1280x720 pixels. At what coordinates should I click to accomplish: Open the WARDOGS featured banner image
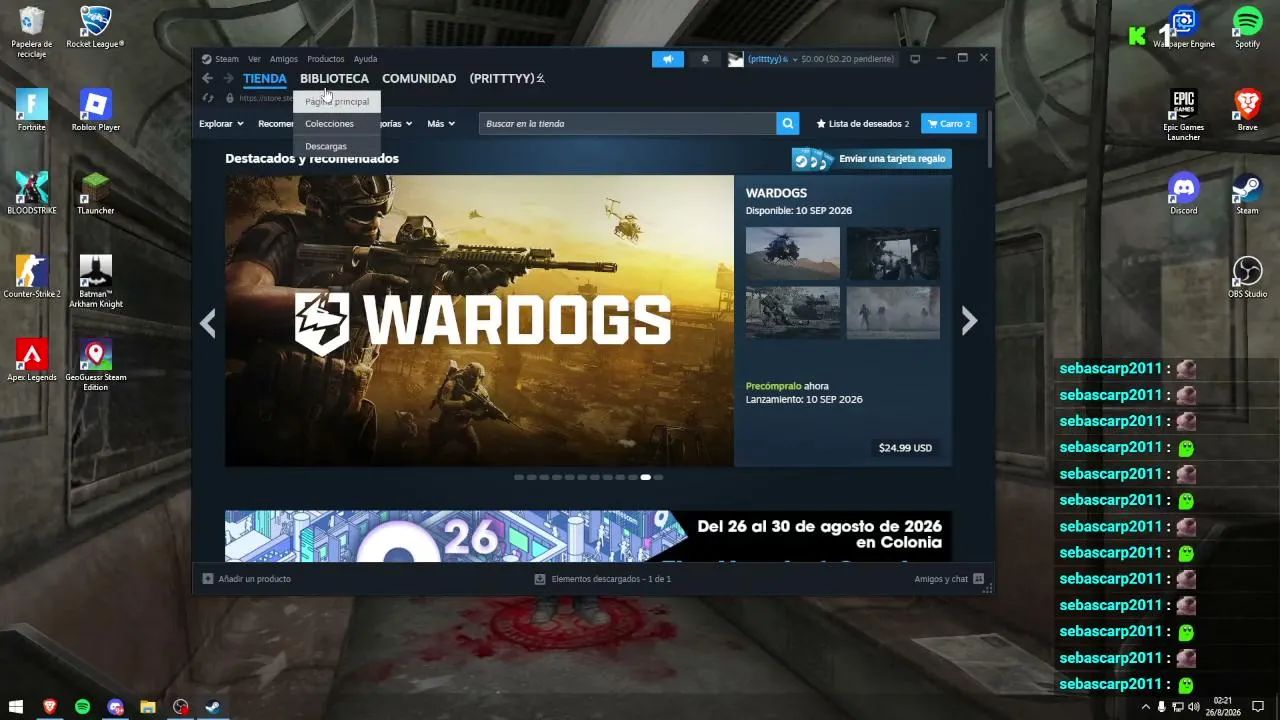(480, 321)
